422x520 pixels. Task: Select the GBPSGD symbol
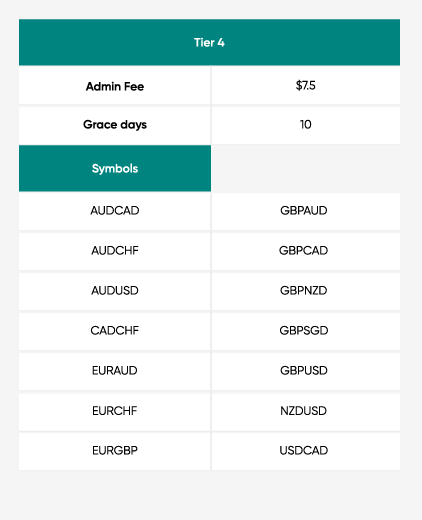point(306,331)
